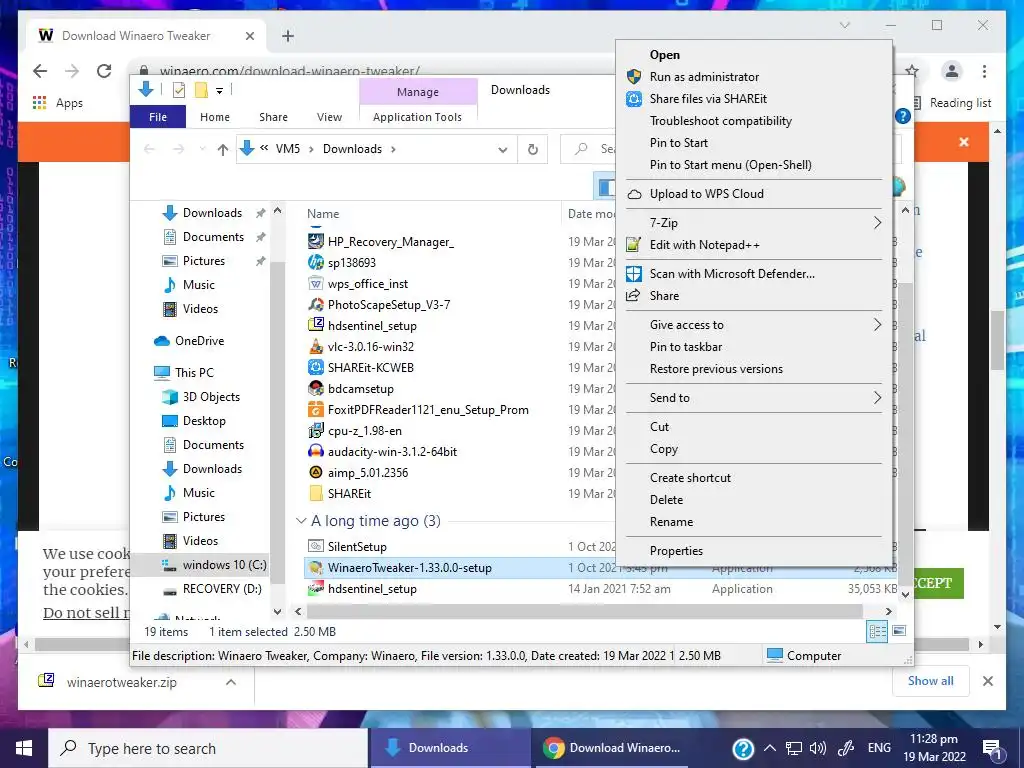The width and height of the screenshot is (1024, 768).
Task: Click the Explorer search box
Action: pos(588,150)
